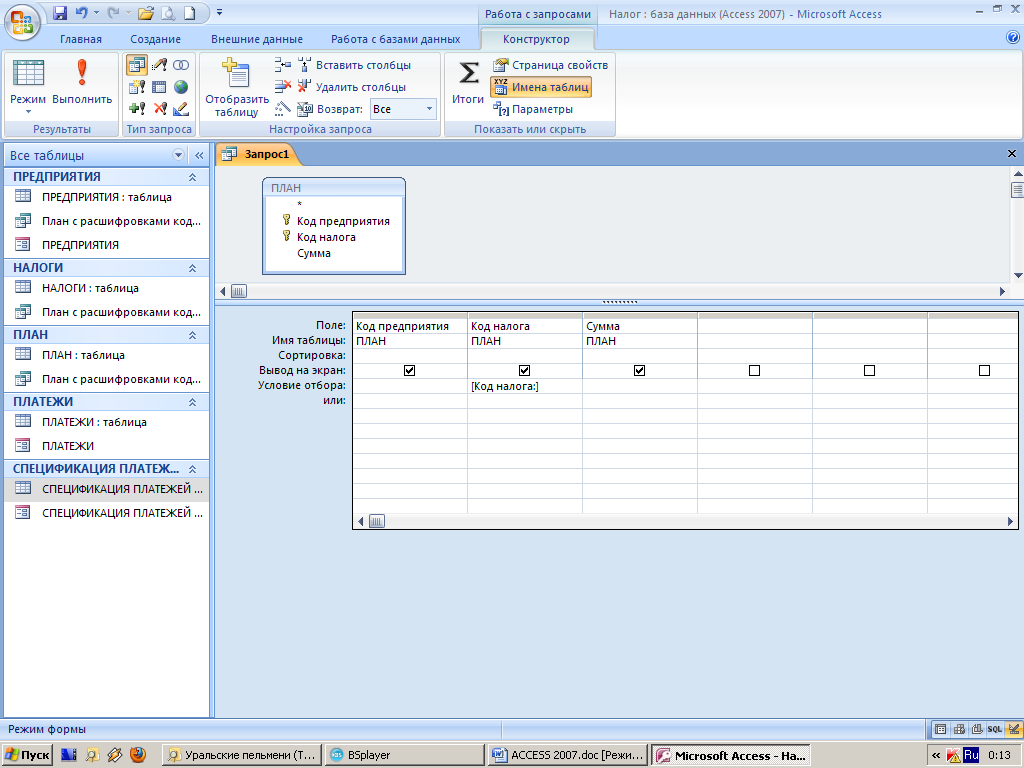Collapse the ПЛАТЕЖИ group

[193, 402]
